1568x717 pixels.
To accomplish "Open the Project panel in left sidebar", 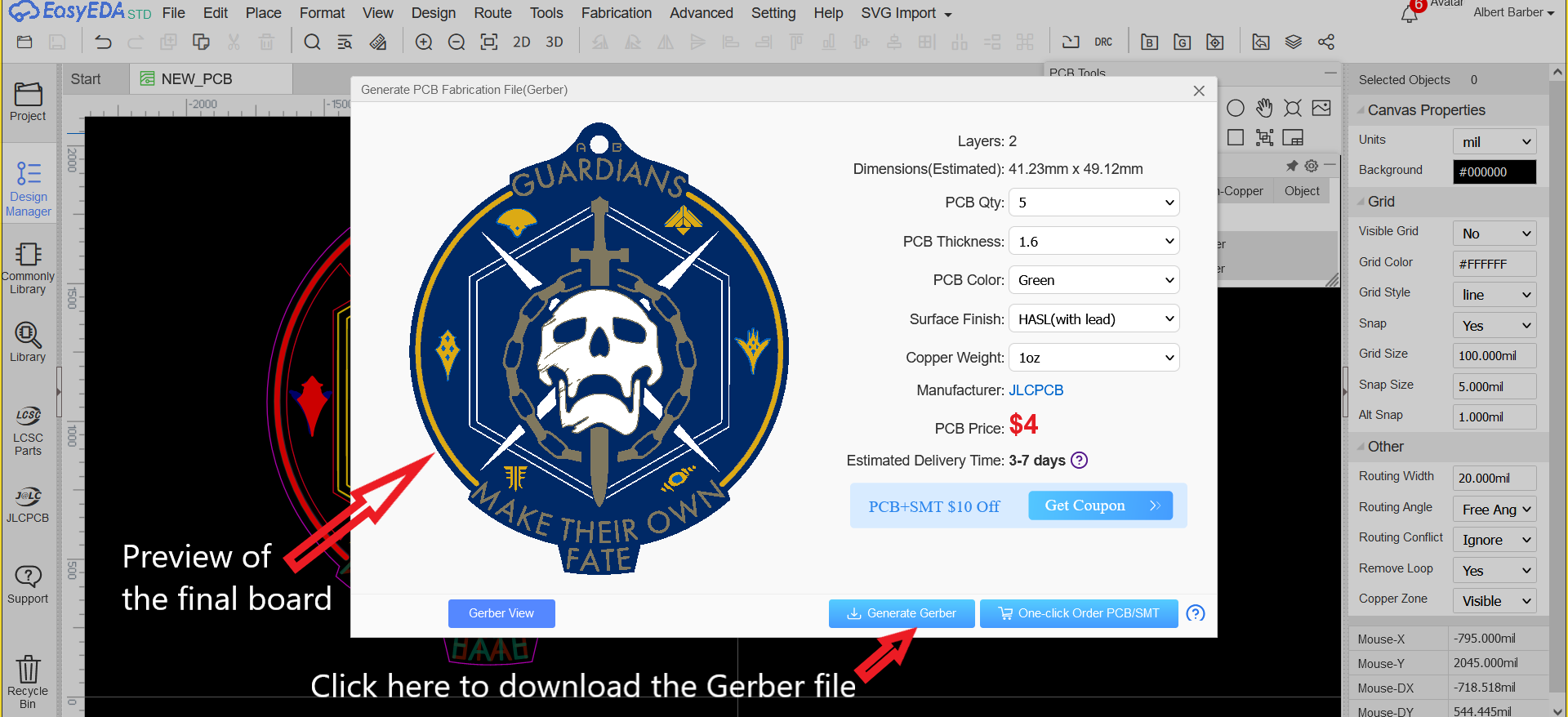I will coord(28,102).
